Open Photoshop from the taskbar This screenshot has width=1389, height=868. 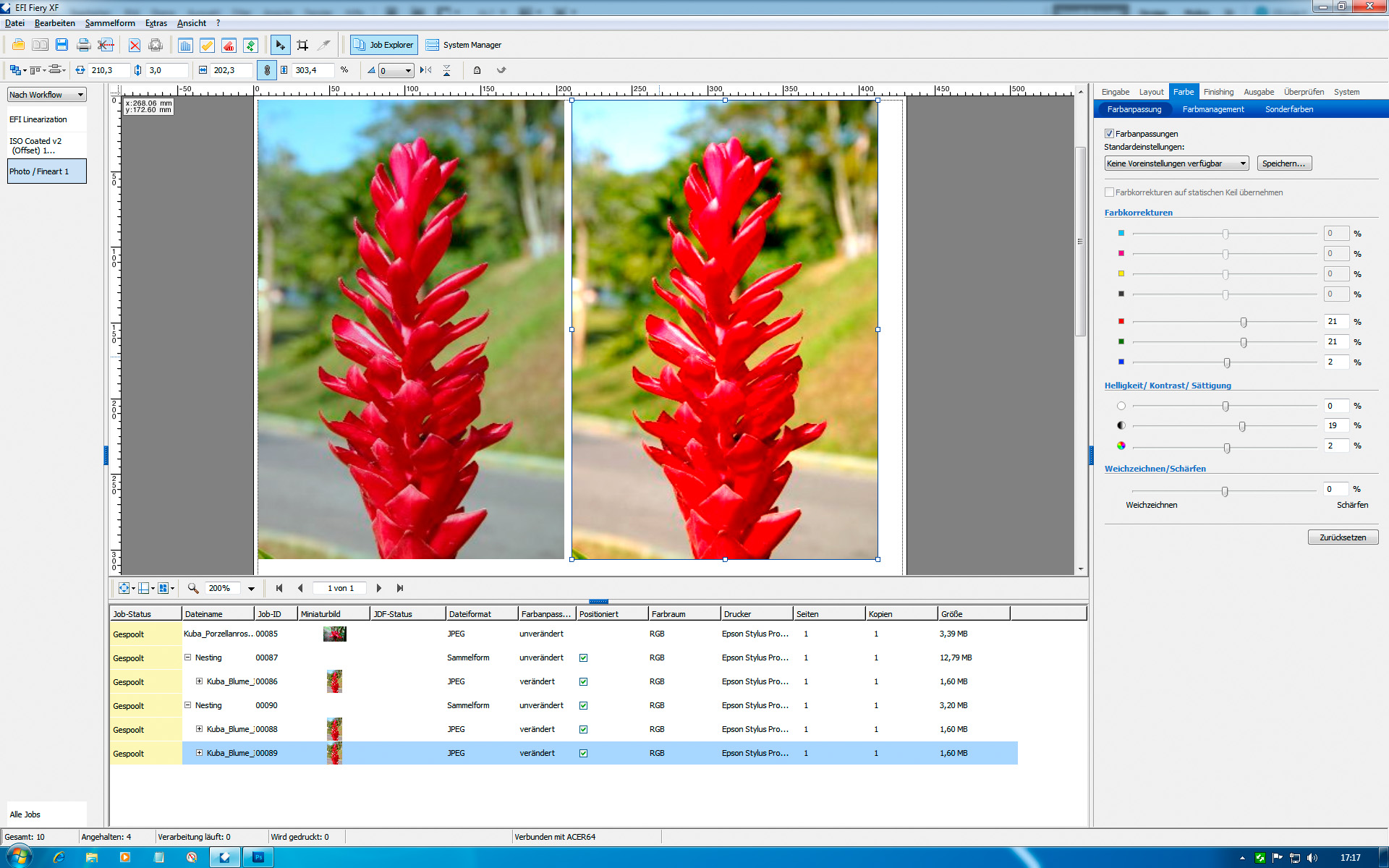click(x=258, y=857)
